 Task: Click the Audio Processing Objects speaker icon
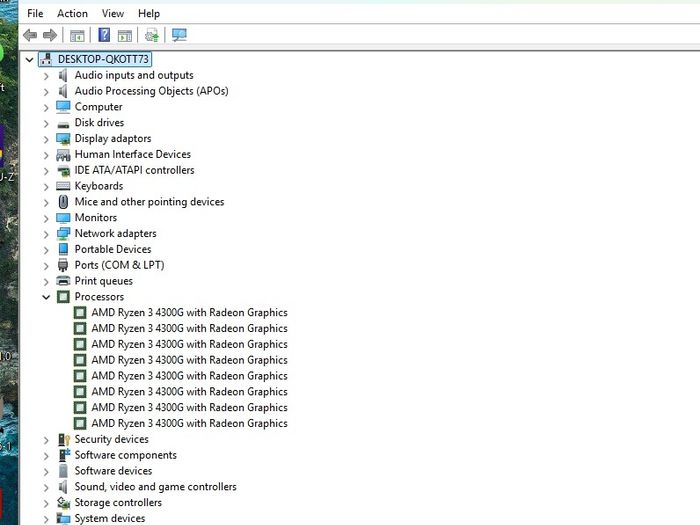tap(63, 91)
